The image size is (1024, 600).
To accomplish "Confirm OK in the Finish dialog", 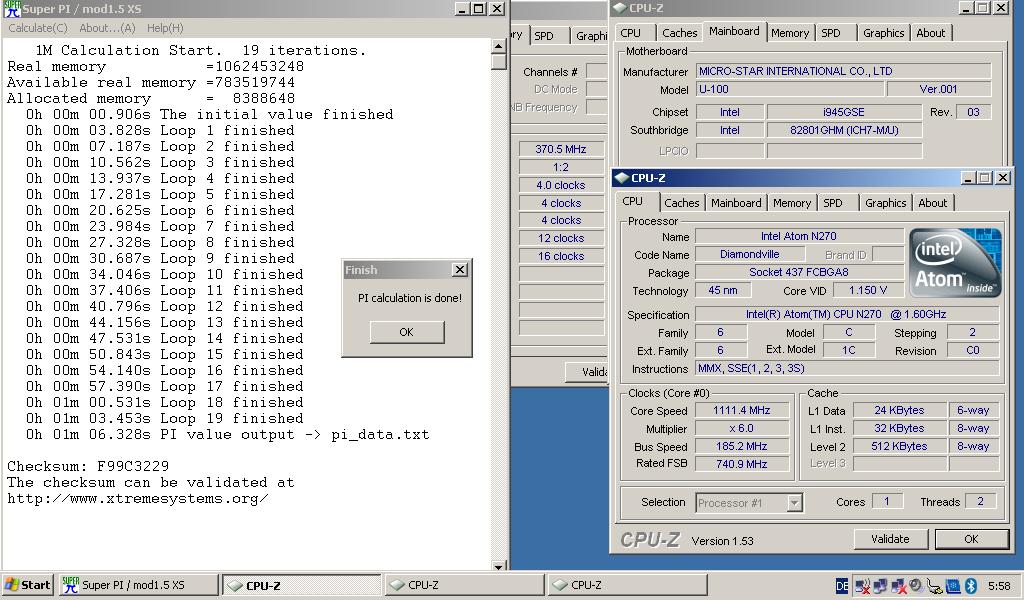I will [x=406, y=332].
